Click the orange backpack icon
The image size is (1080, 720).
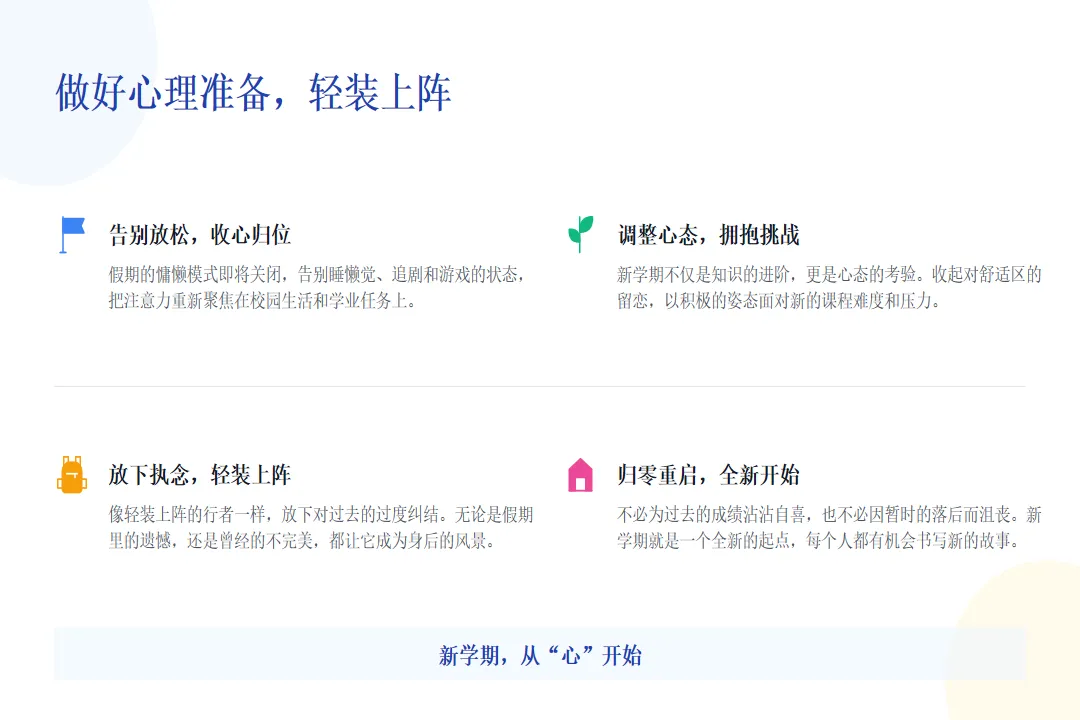[x=72, y=474]
